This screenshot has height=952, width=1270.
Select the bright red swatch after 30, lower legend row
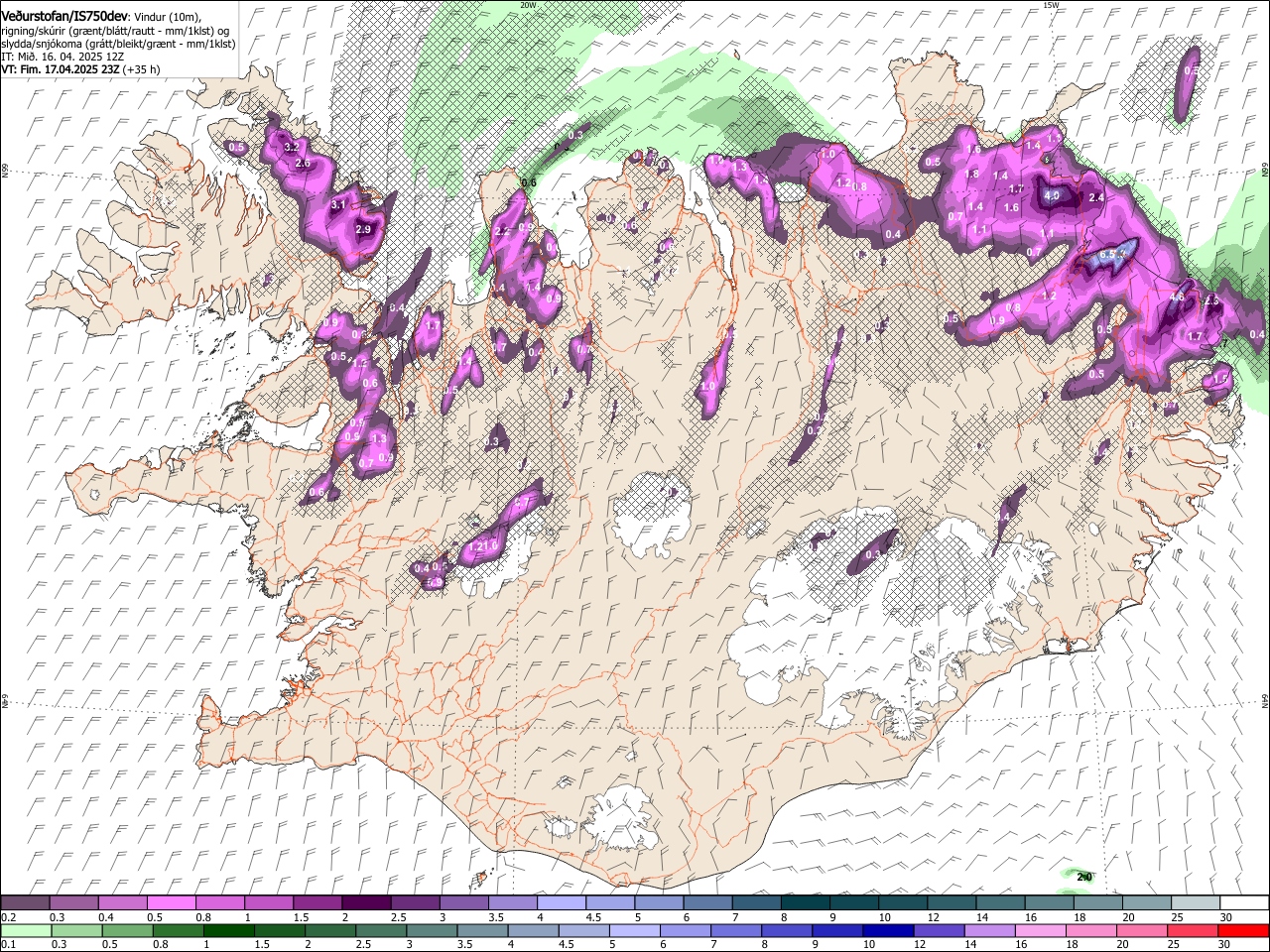coord(1243,930)
